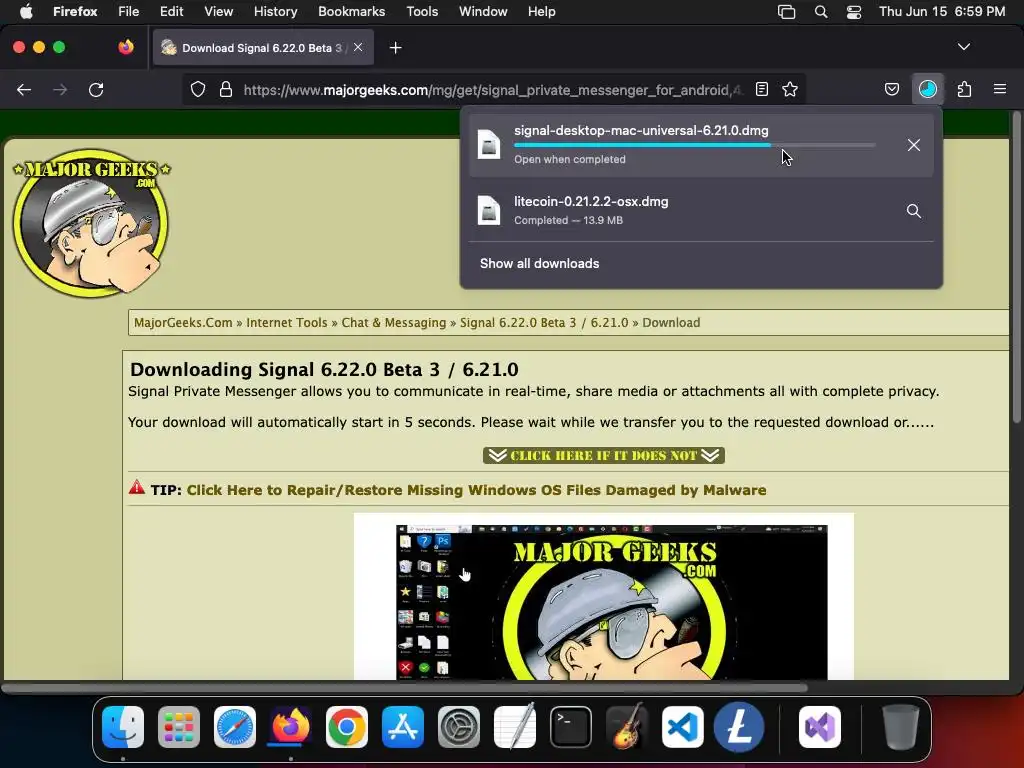Viewport: 1024px width, 768px height.
Task: Open a new tab with plus
Action: tap(395, 48)
